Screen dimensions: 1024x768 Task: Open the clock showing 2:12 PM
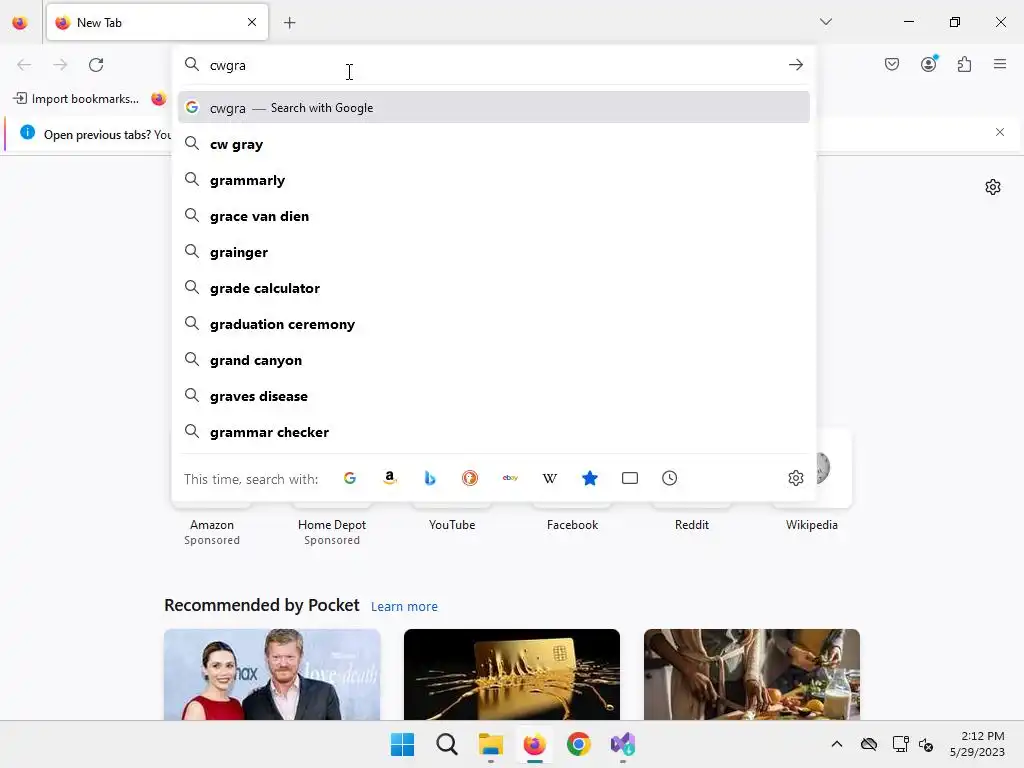point(977,744)
